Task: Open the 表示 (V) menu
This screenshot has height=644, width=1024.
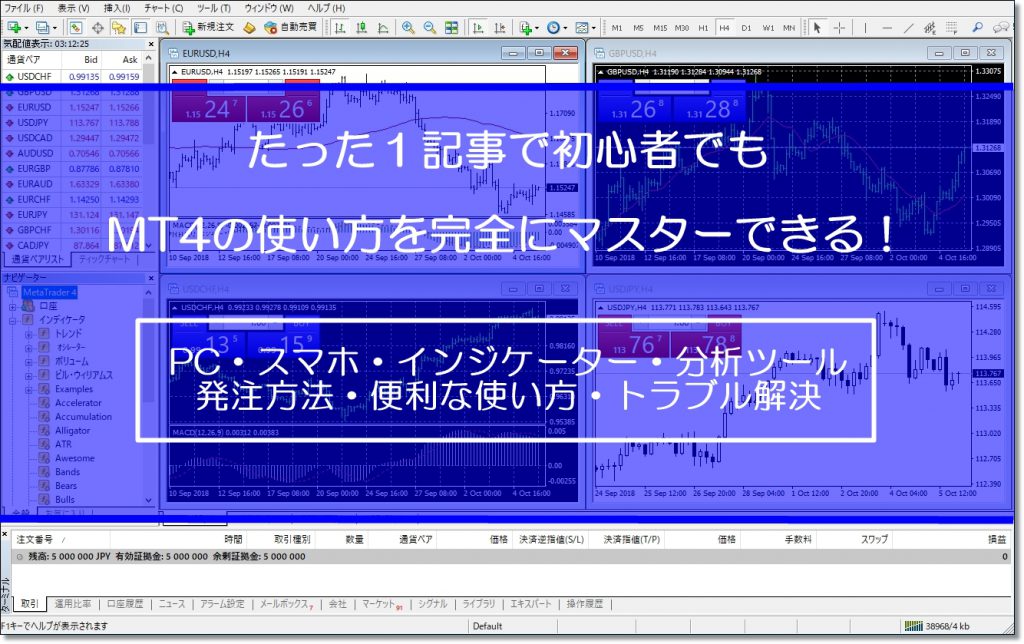Action: pos(73,8)
